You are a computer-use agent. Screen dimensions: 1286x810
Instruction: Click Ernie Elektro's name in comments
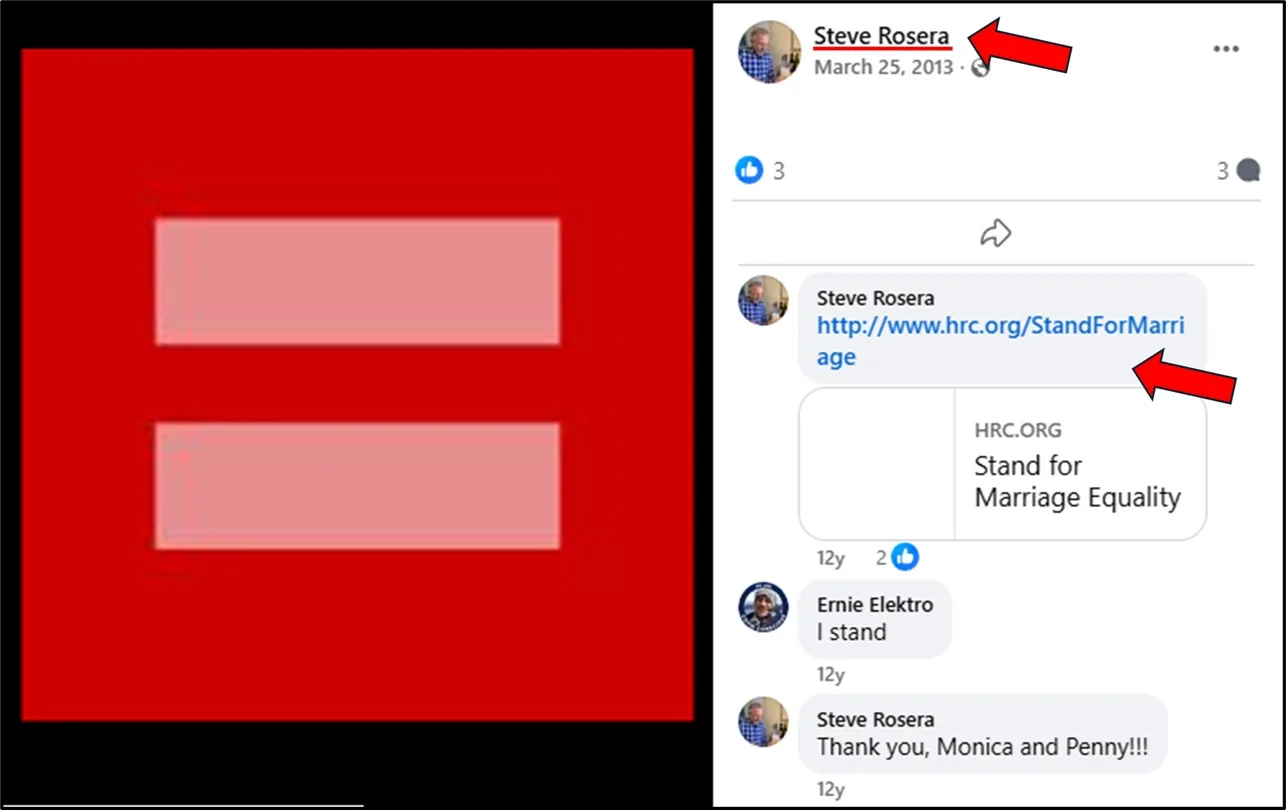(x=875, y=605)
